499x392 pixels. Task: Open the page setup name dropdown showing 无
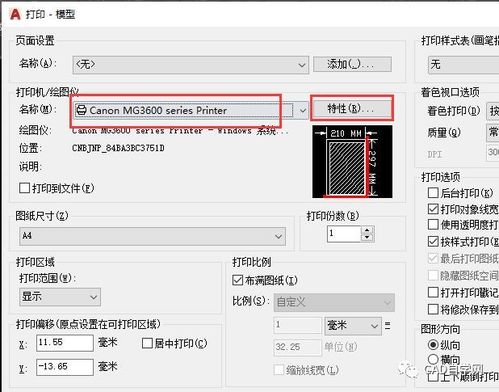[190, 65]
